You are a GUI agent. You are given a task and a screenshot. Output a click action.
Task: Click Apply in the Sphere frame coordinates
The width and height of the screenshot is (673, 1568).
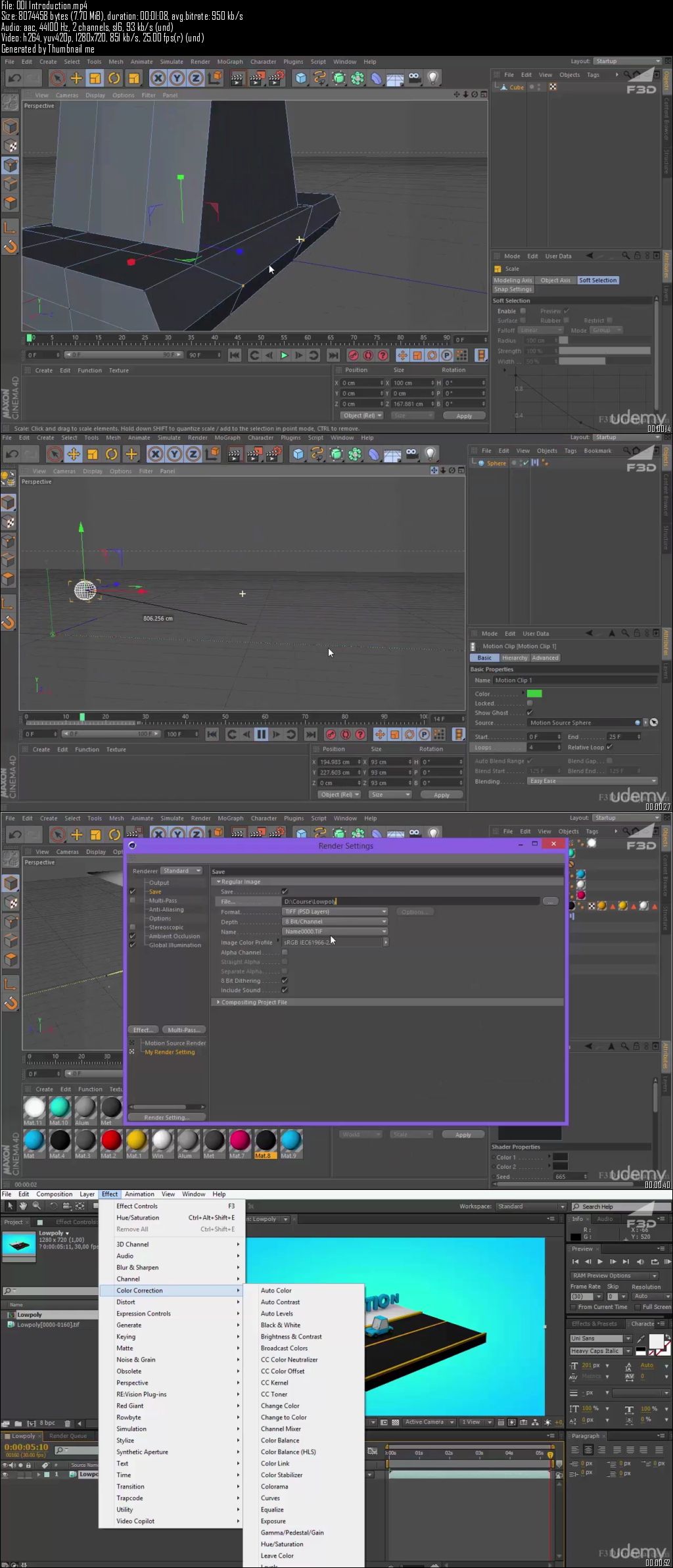[442, 795]
